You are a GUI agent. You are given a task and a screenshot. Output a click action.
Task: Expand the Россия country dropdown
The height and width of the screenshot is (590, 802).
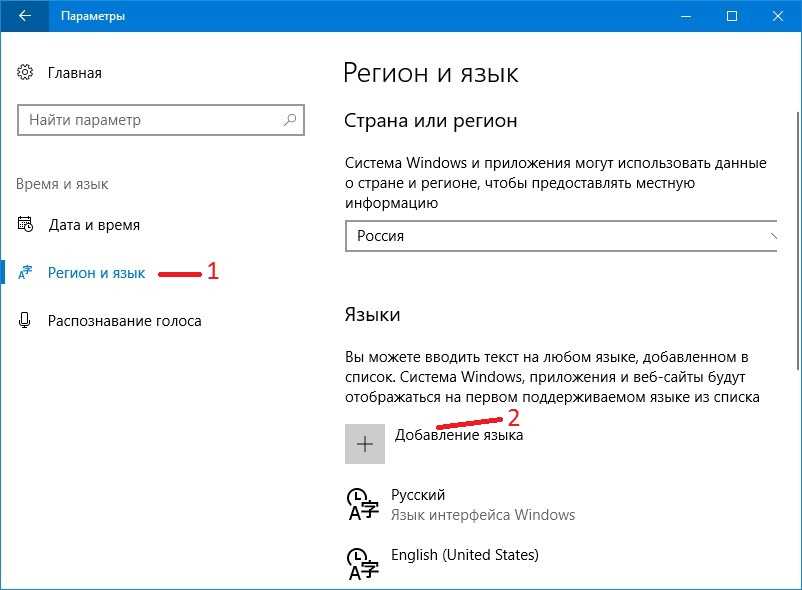pyautogui.click(x=561, y=236)
